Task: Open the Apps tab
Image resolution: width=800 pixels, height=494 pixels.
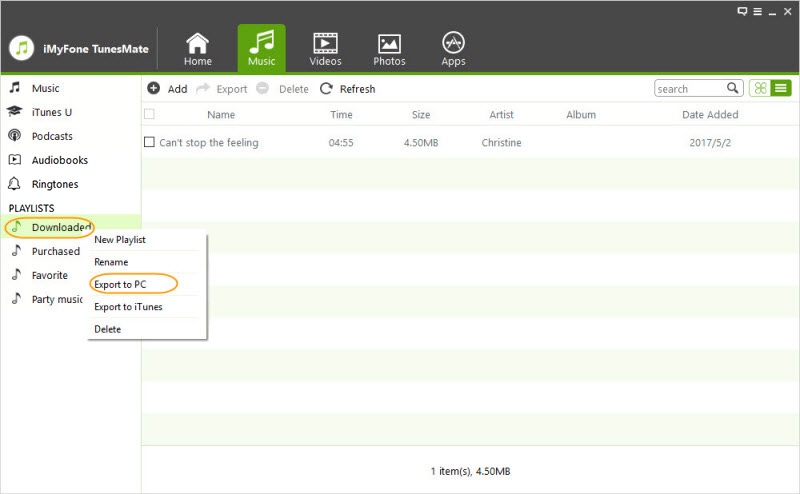Action: coord(453,49)
